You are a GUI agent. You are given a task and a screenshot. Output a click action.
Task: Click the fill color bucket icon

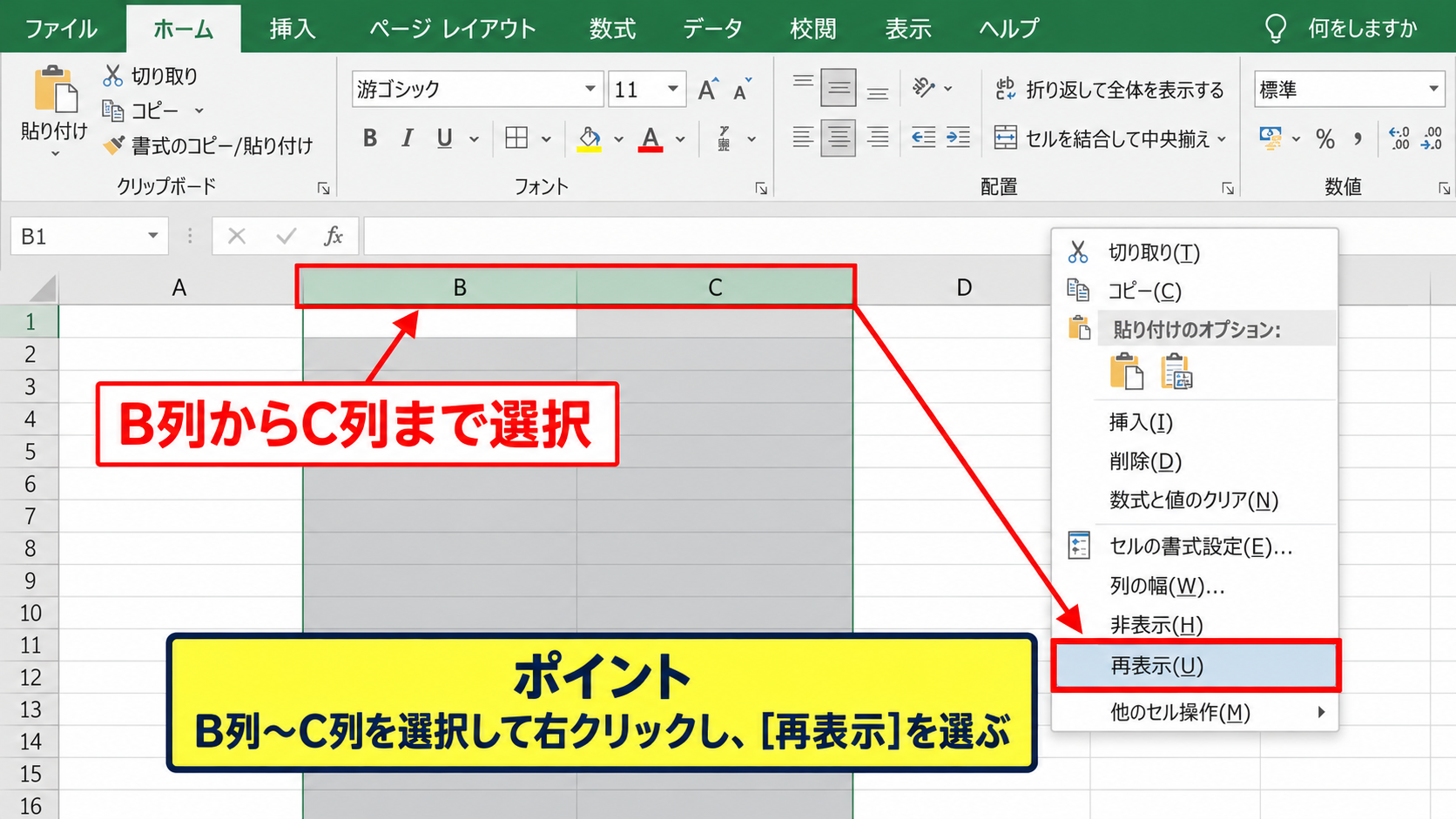(x=590, y=138)
